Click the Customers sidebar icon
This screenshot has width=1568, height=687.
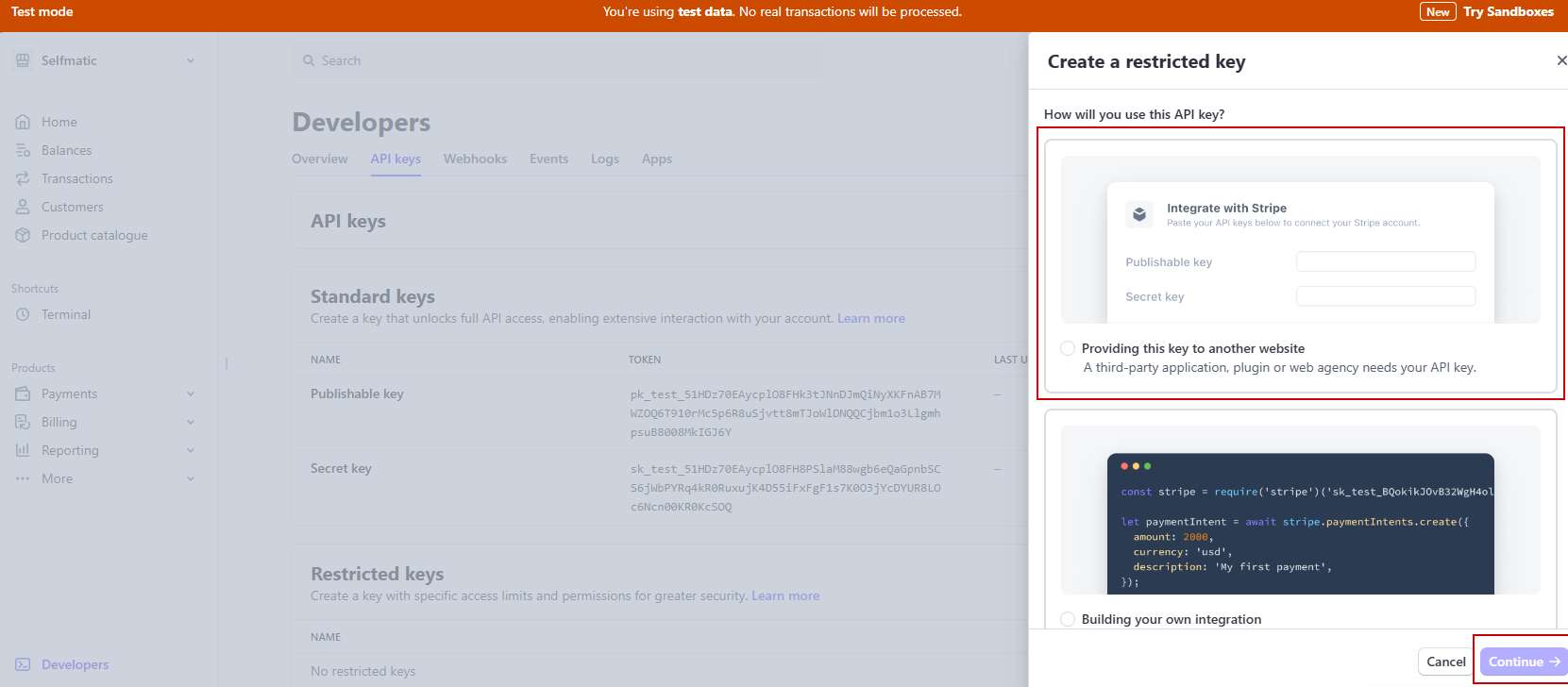click(23, 207)
